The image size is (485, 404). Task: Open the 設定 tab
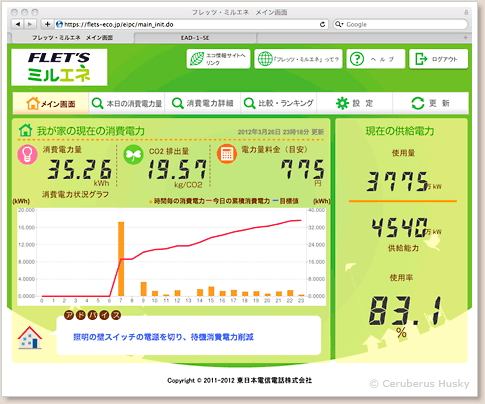pos(355,103)
